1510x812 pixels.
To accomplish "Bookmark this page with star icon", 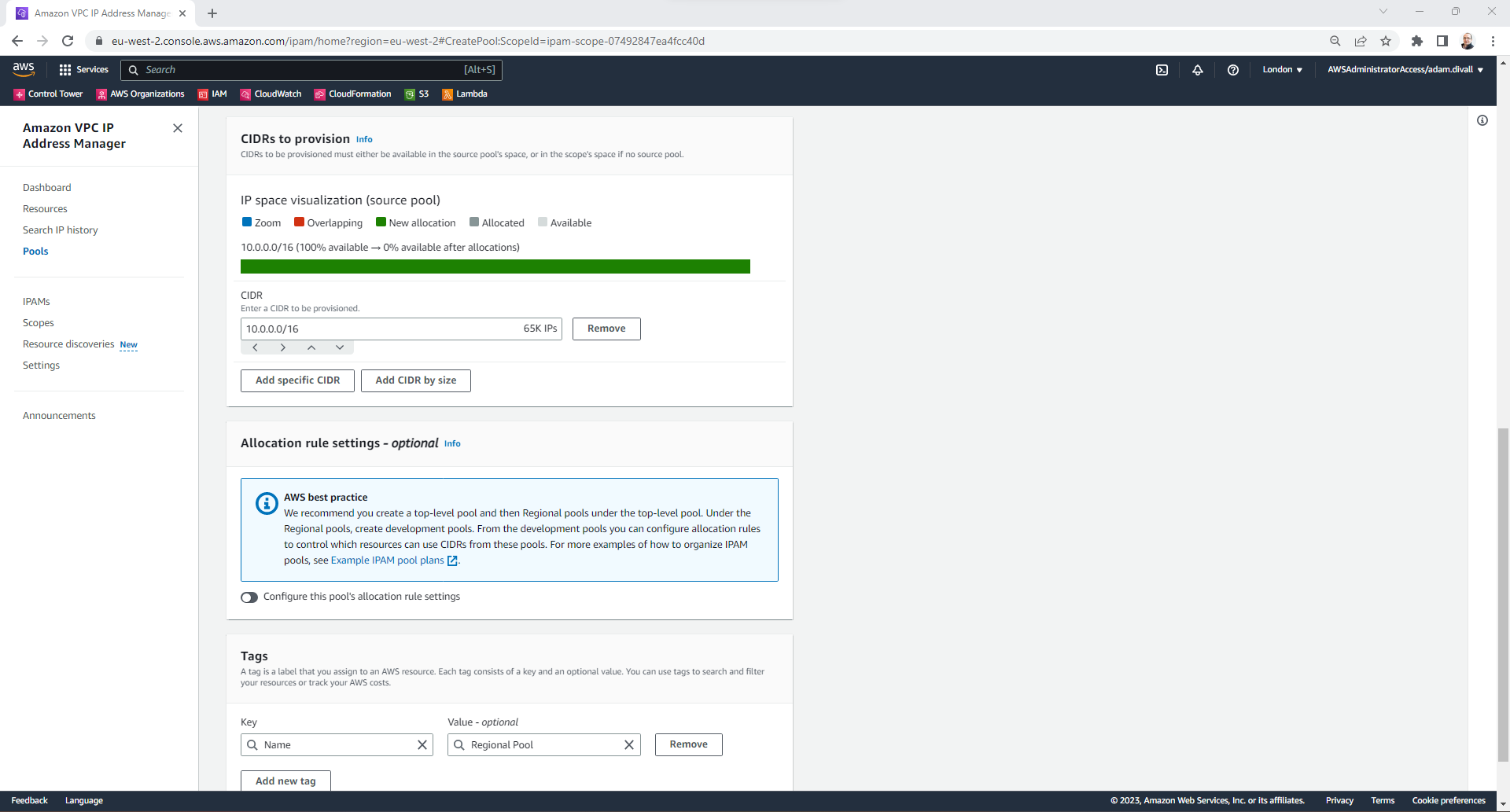I will [1386, 41].
